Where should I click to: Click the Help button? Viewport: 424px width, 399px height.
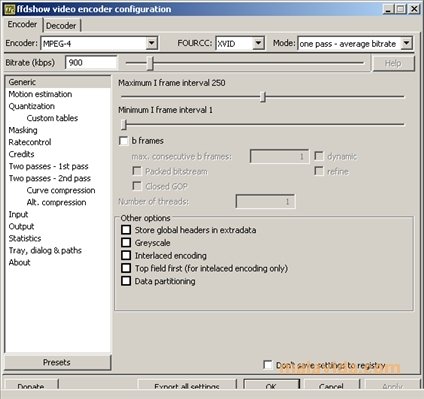click(393, 63)
